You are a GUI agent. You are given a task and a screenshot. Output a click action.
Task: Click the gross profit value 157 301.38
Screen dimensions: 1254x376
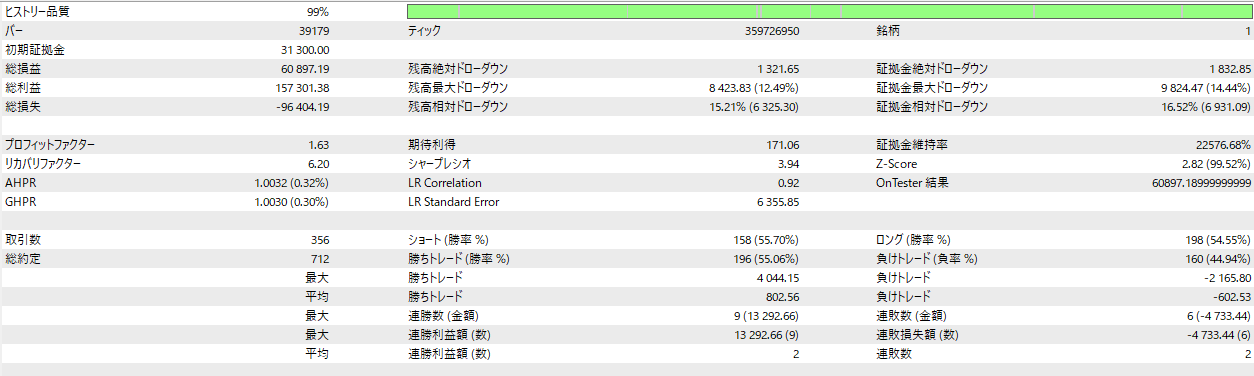point(302,88)
